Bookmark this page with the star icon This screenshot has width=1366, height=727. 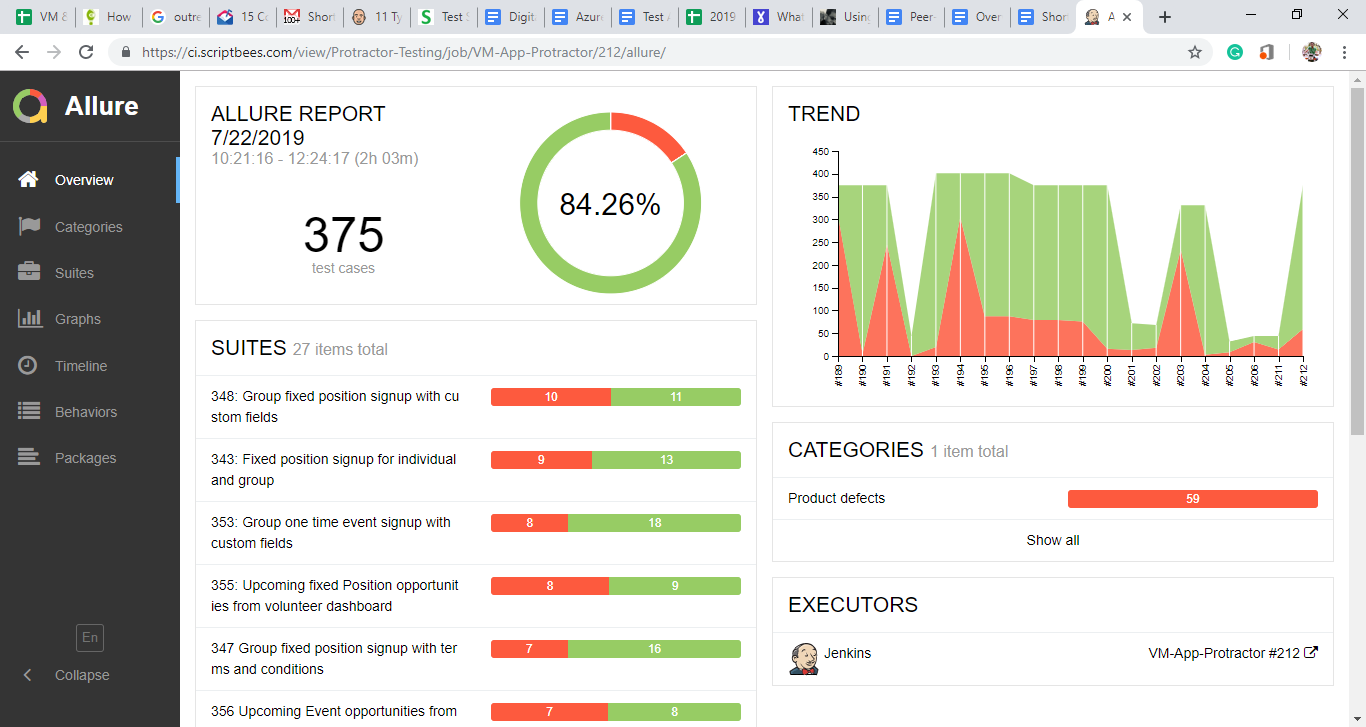[1195, 51]
